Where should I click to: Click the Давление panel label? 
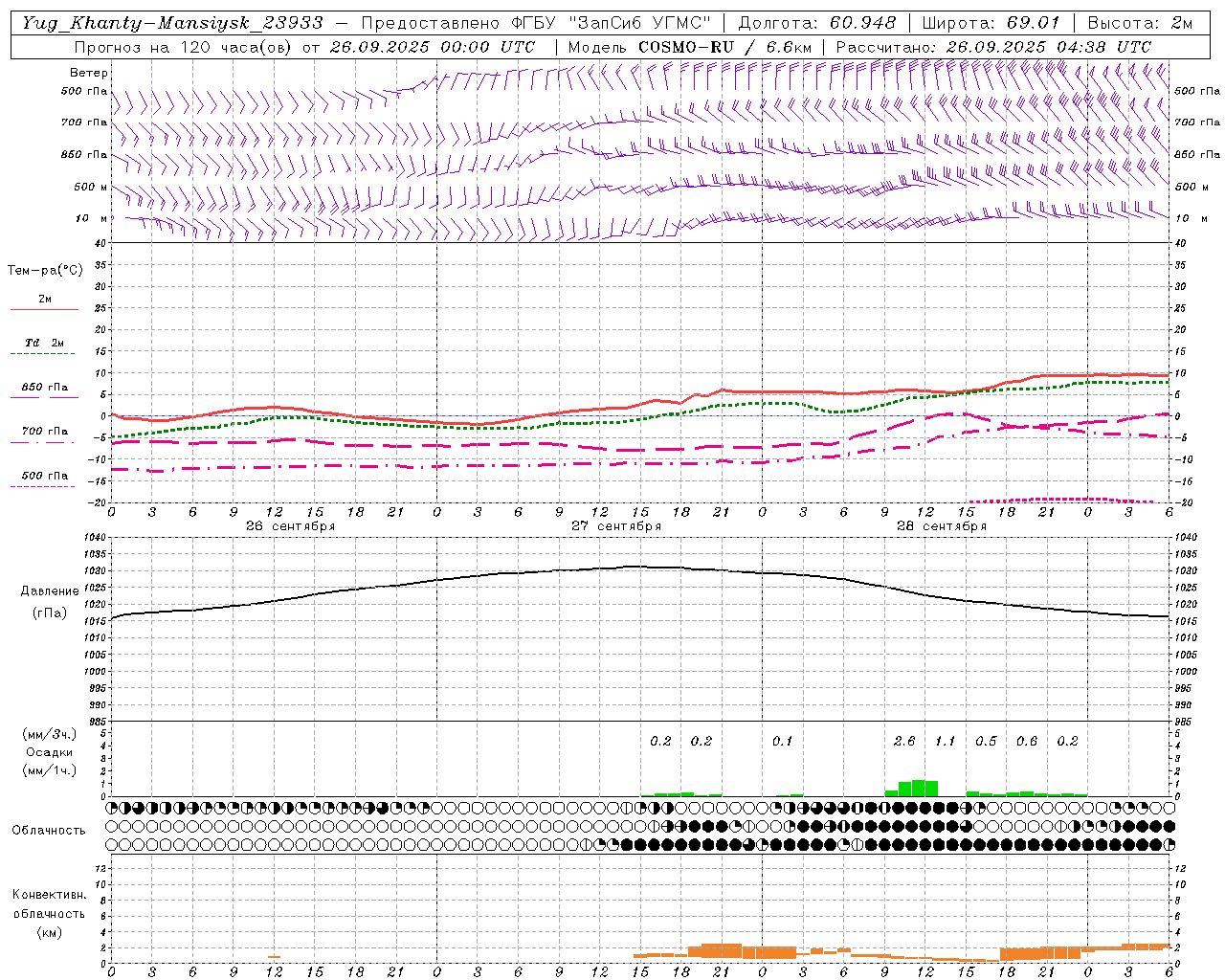pos(50,591)
